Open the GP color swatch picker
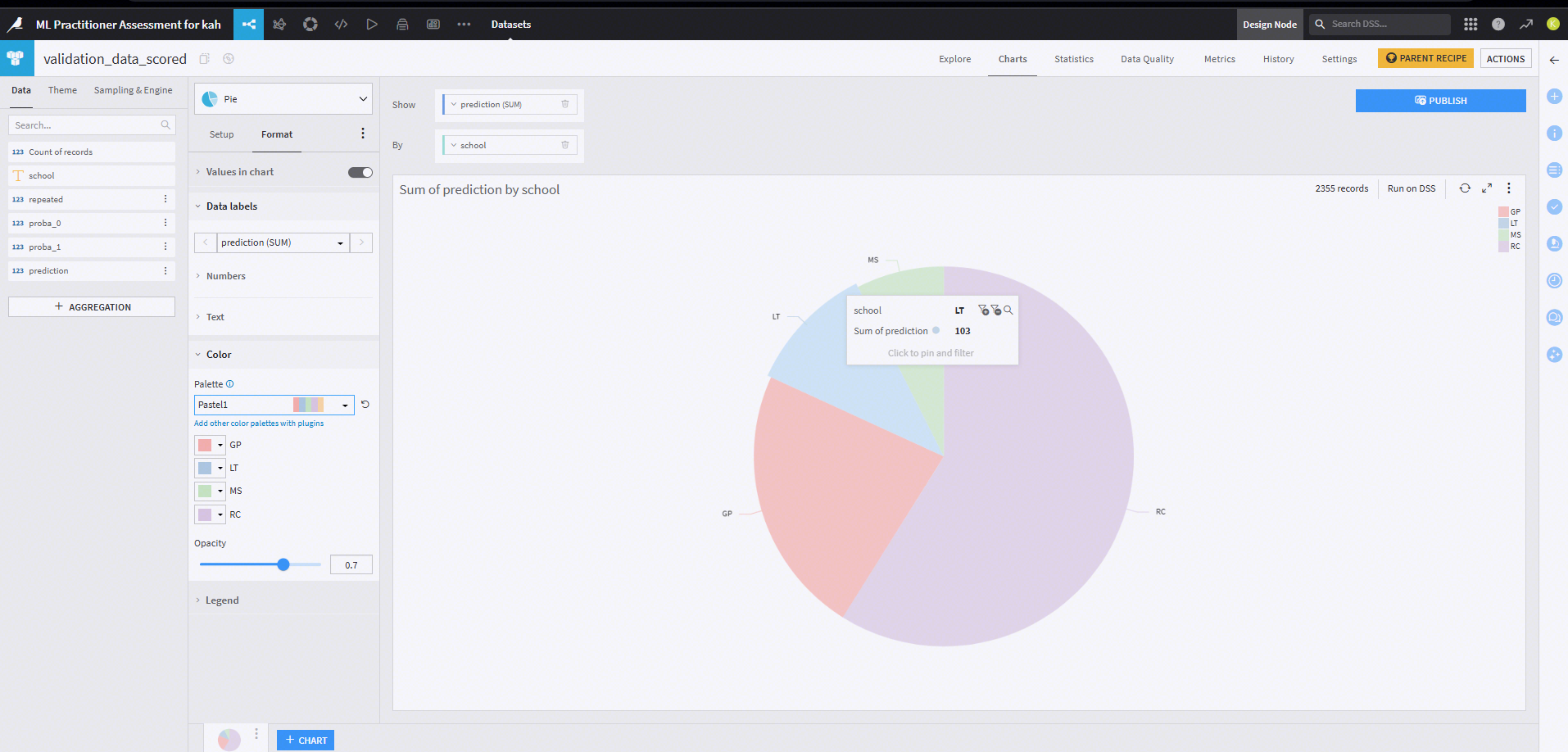Viewport: 1568px width, 752px height. 210,445
